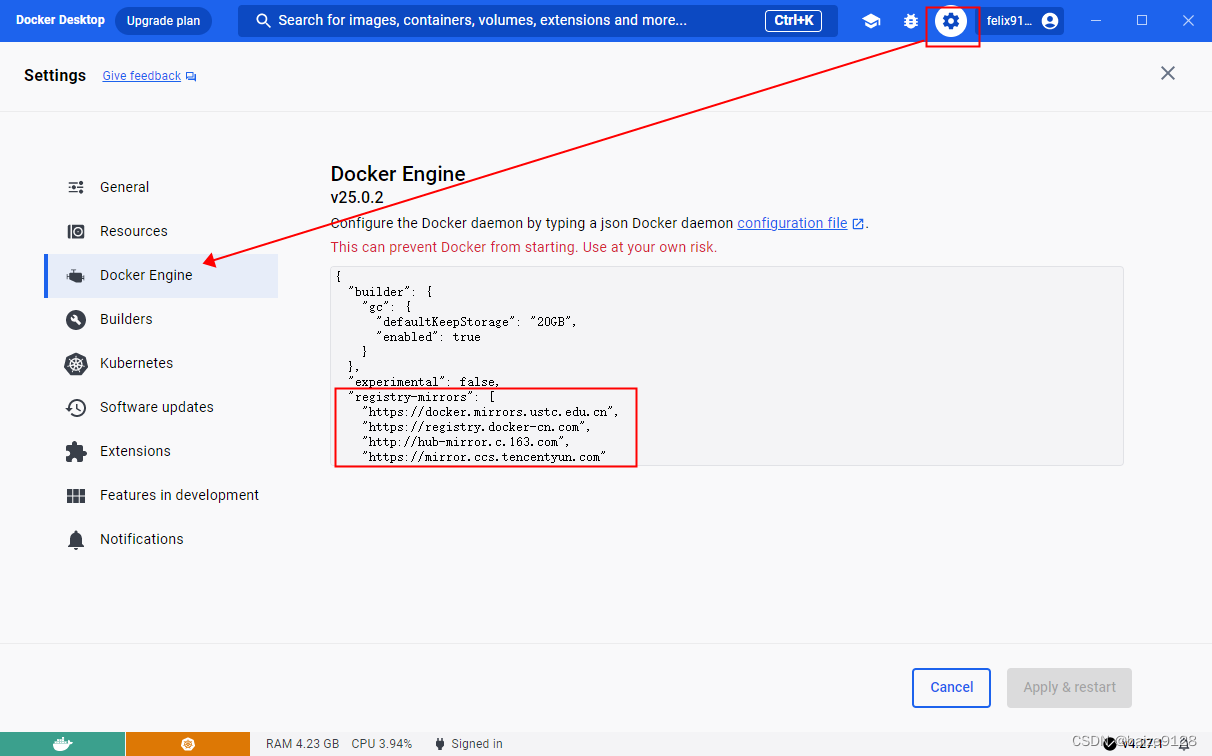Click the Cancel button

[x=951, y=688]
